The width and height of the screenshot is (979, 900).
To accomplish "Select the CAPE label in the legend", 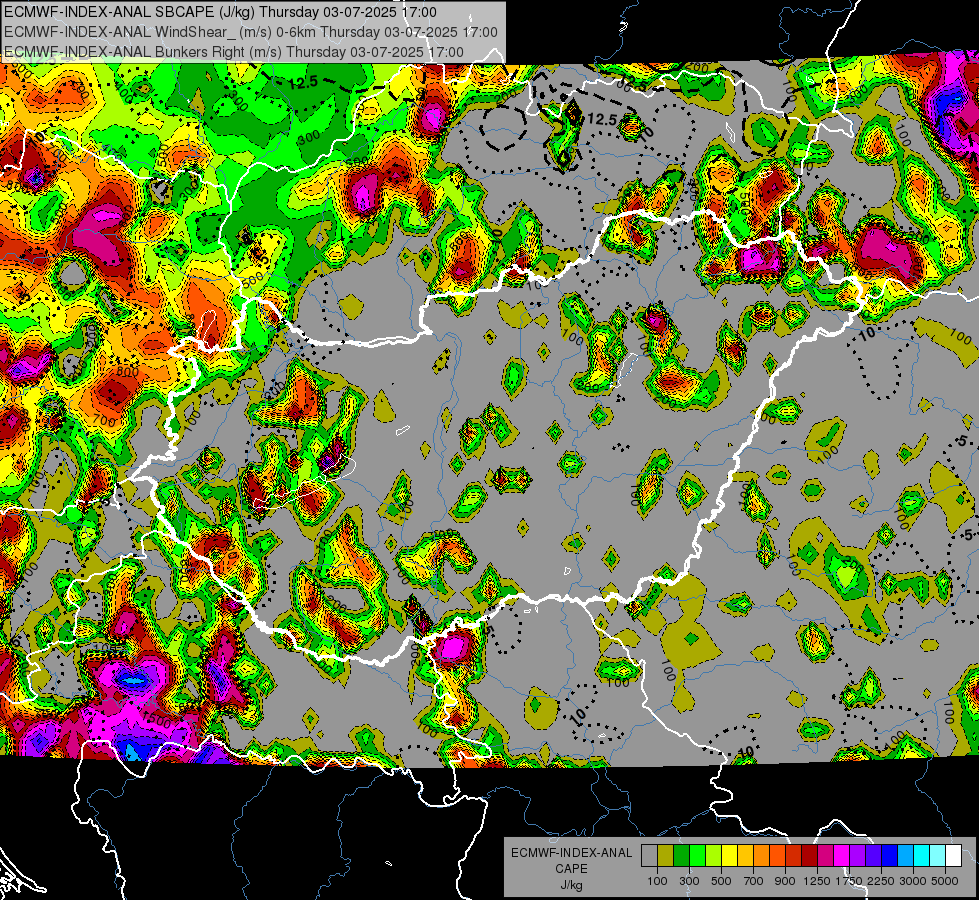I will pyautogui.click(x=571, y=869).
